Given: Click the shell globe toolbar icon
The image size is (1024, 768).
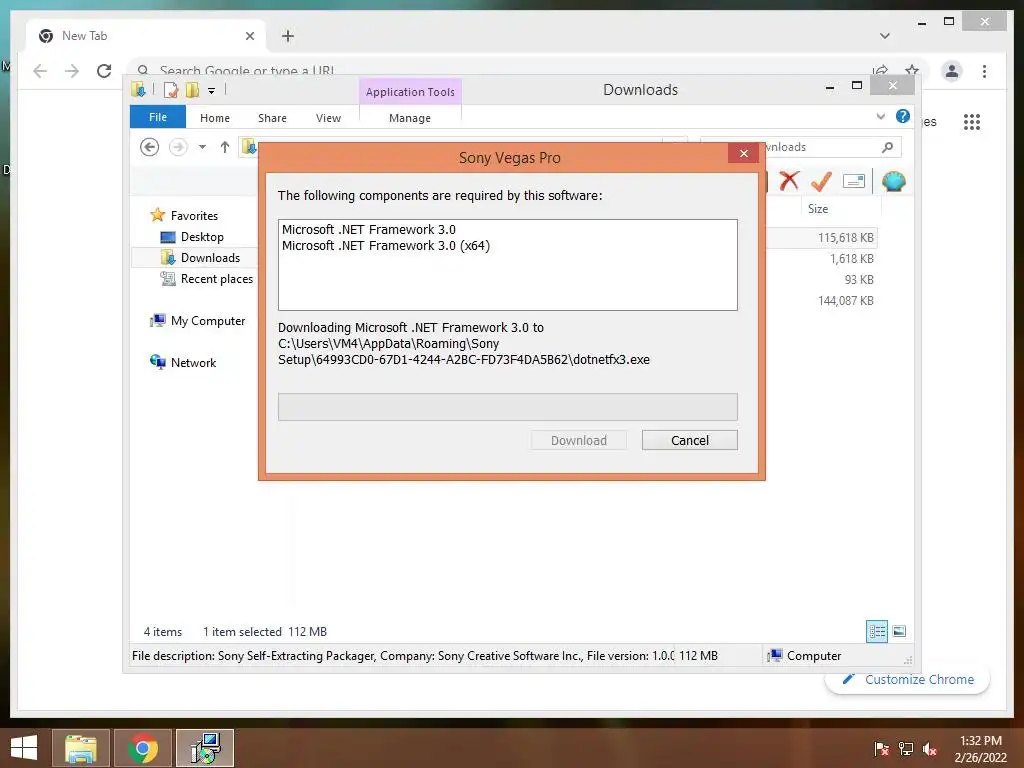Looking at the screenshot, I should 893,181.
